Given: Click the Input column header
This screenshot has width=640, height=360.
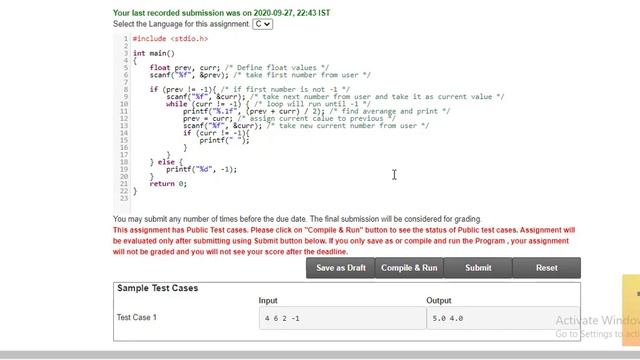Looking at the screenshot, I should pyautogui.click(x=268, y=301).
